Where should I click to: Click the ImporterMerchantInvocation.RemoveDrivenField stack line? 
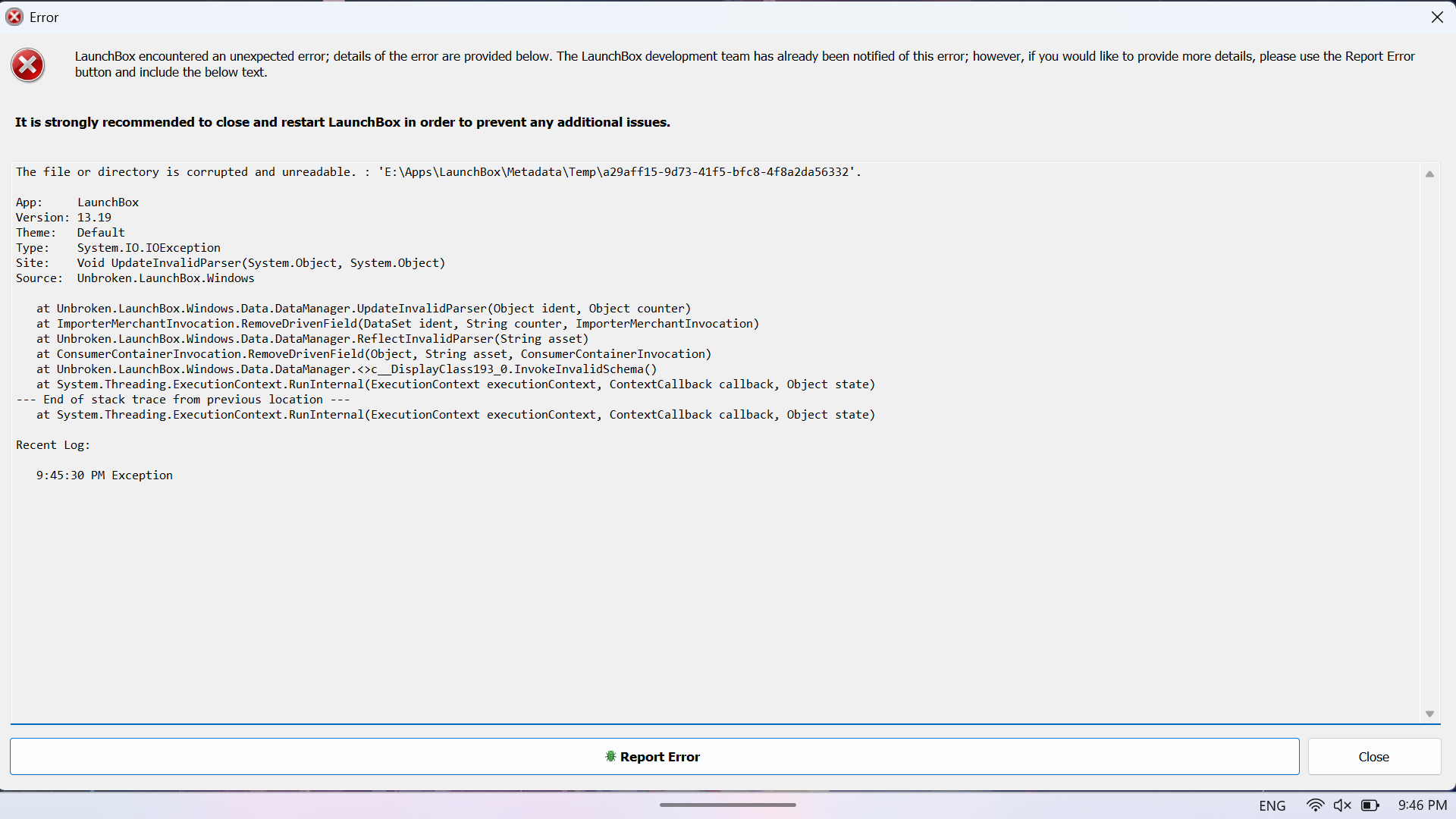398,324
